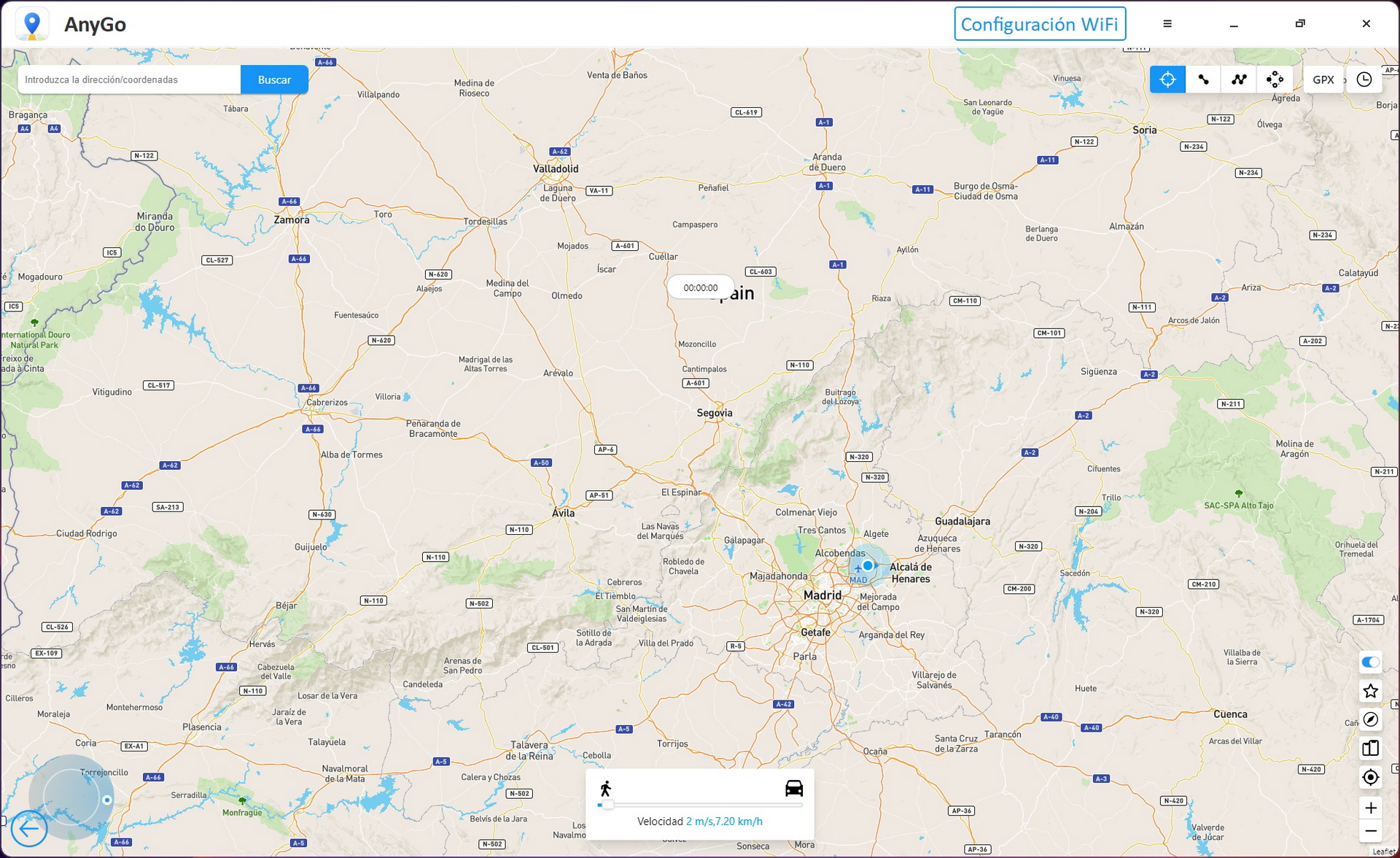Click the address/coordinates input field
Image resolution: width=1400 pixels, height=858 pixels.
pyautogui.click(x=129, y=80)
